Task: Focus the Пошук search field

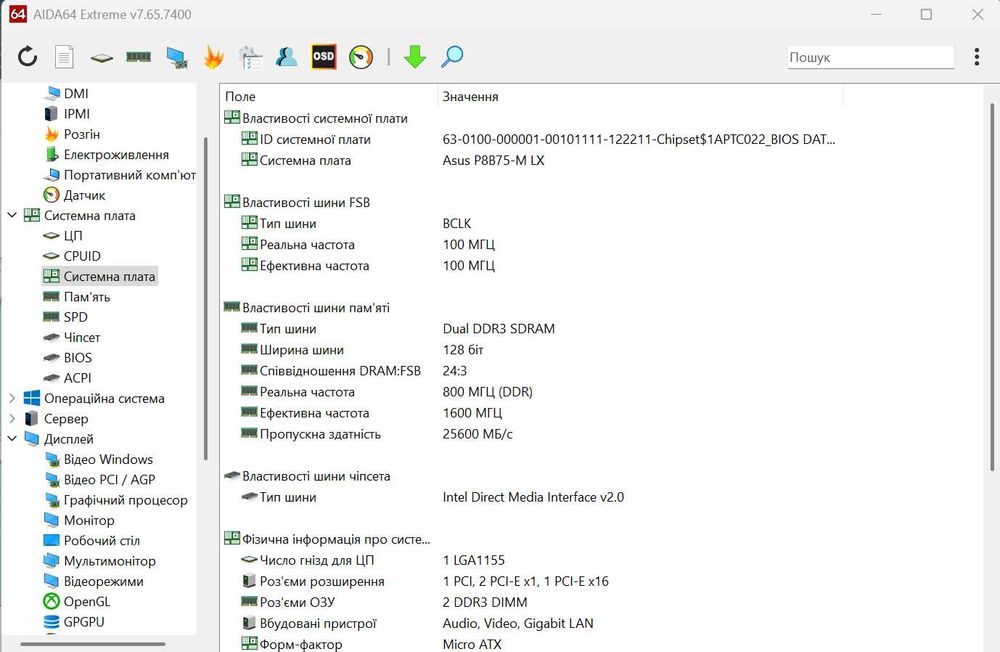Action: pos(871,57)
